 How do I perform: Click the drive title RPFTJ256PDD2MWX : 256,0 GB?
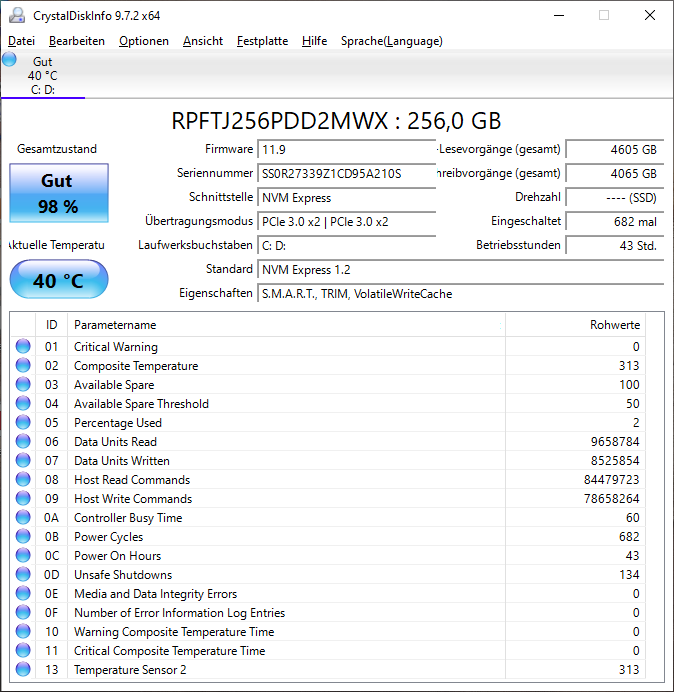coord(336,121)
